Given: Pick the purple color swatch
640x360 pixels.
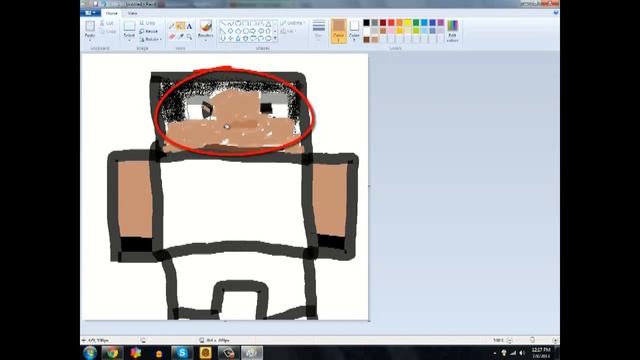Looking at the screenshot, I should pos(441,22).
